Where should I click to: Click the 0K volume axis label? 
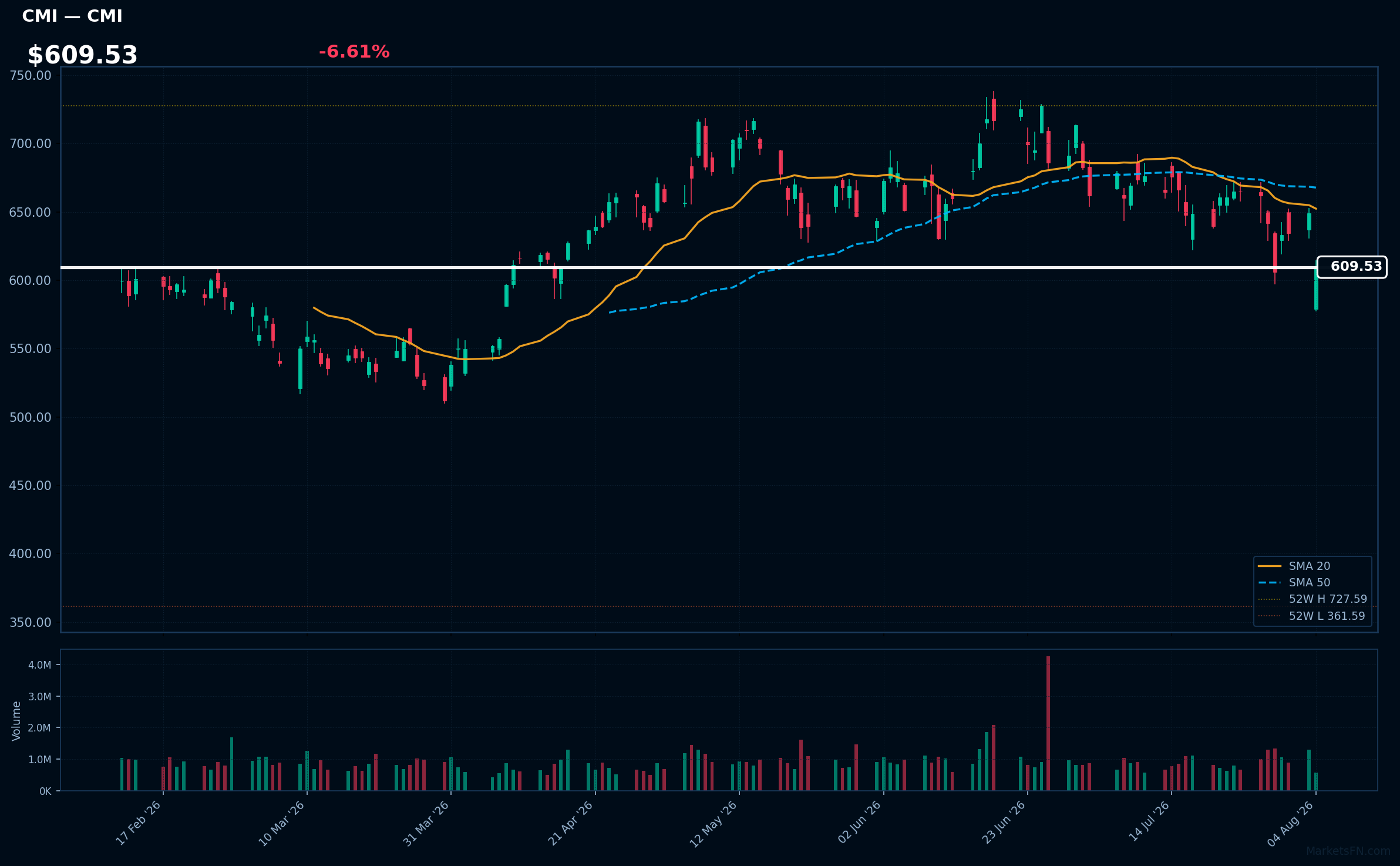click(45, 791)
